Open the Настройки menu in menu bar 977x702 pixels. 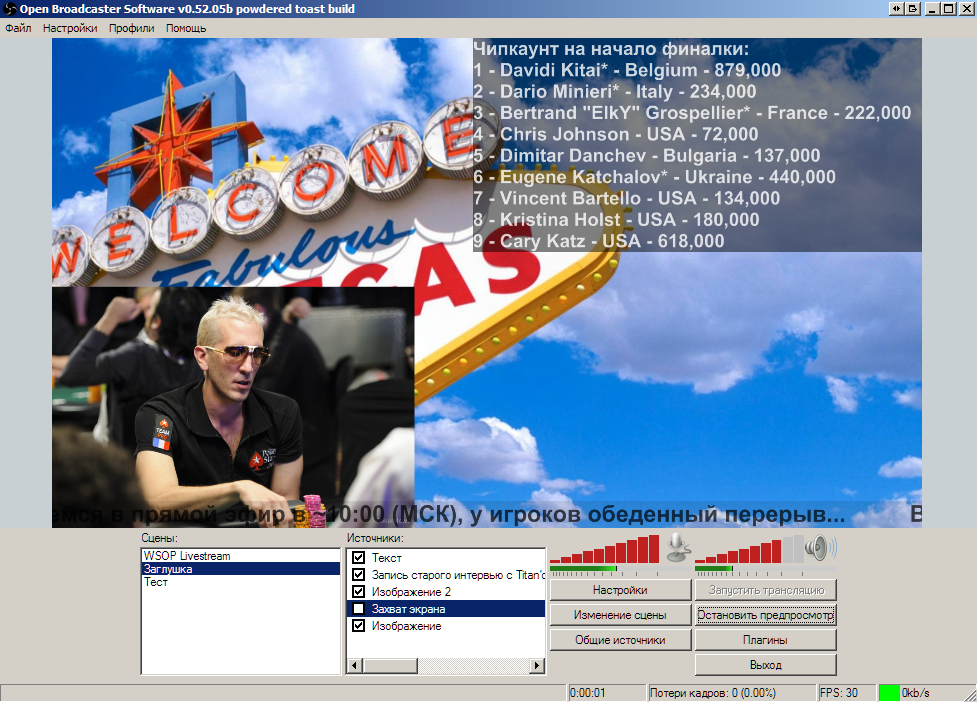click(x=70, y=28)
